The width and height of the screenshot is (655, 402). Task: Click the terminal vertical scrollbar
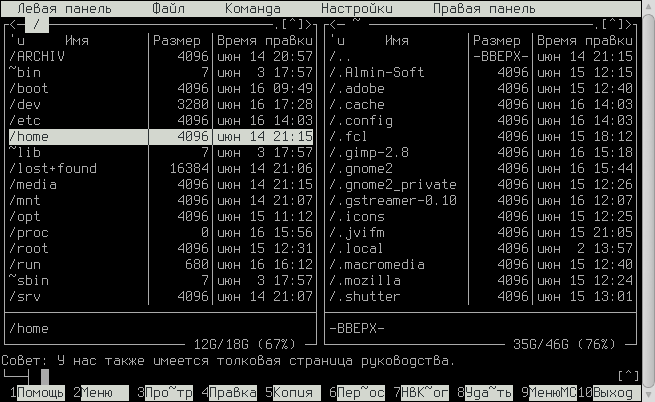click(x=648, y=201)
